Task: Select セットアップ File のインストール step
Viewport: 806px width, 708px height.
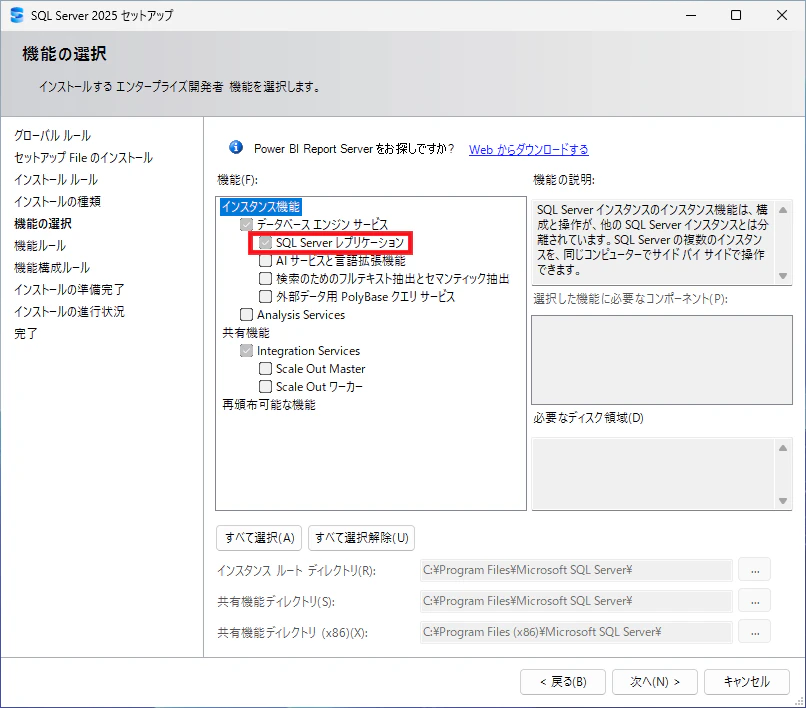Action: [83, 157]
